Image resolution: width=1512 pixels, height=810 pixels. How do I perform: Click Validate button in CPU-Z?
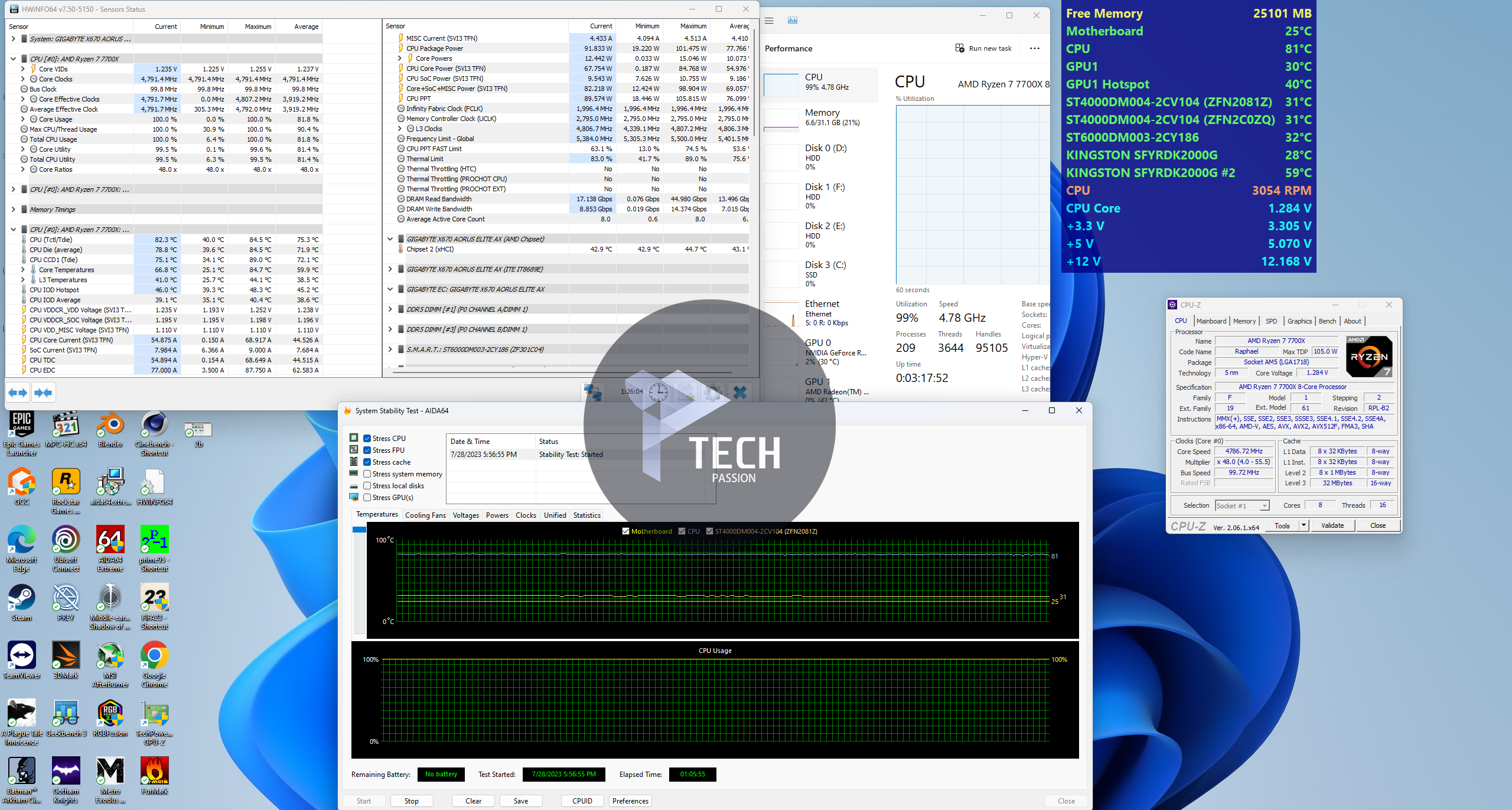(1332, 525)
